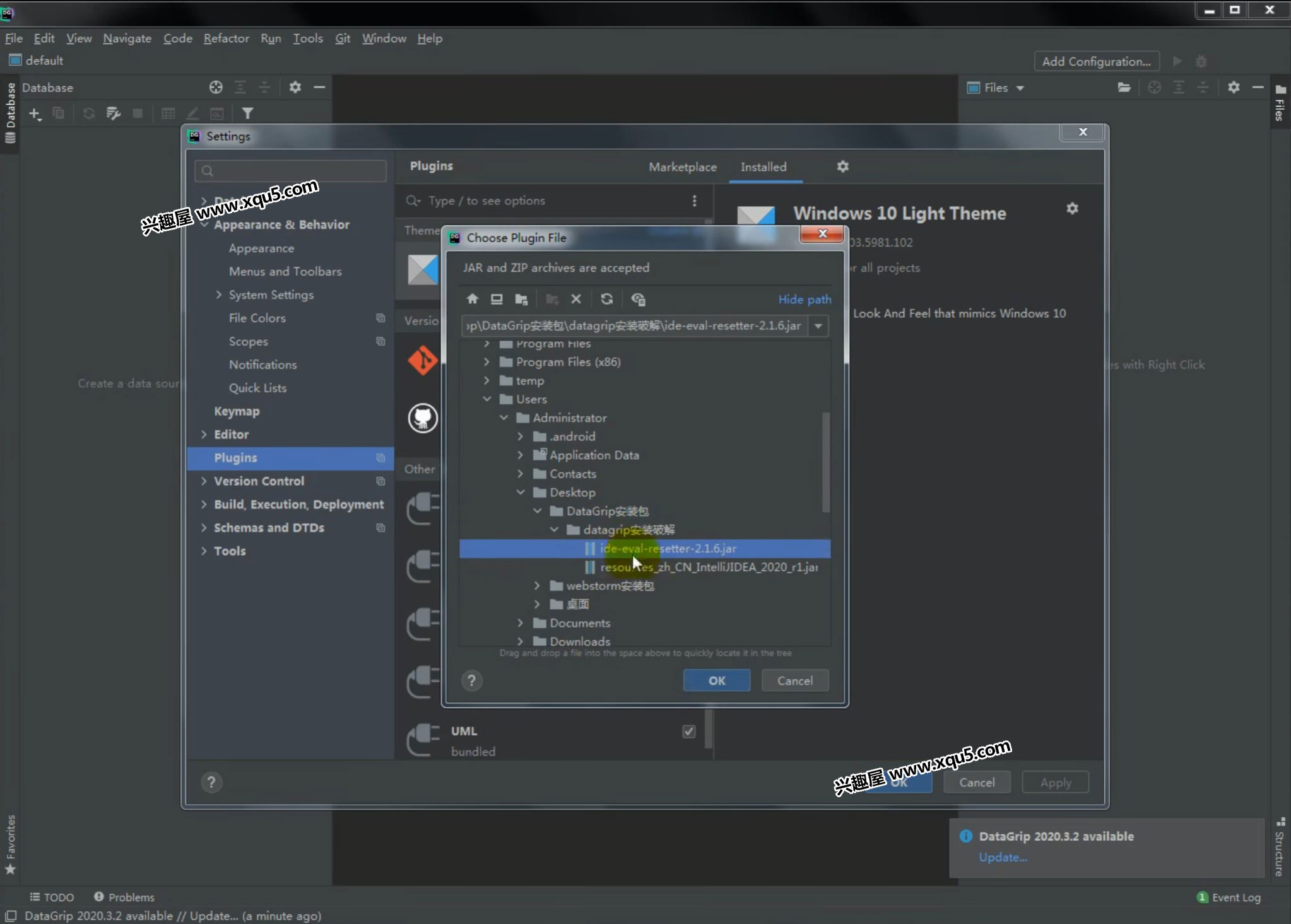The width and height of the screenshot is (1291, 924).
Task: Add a new data source with plus icon
Action: coord(35,114)
